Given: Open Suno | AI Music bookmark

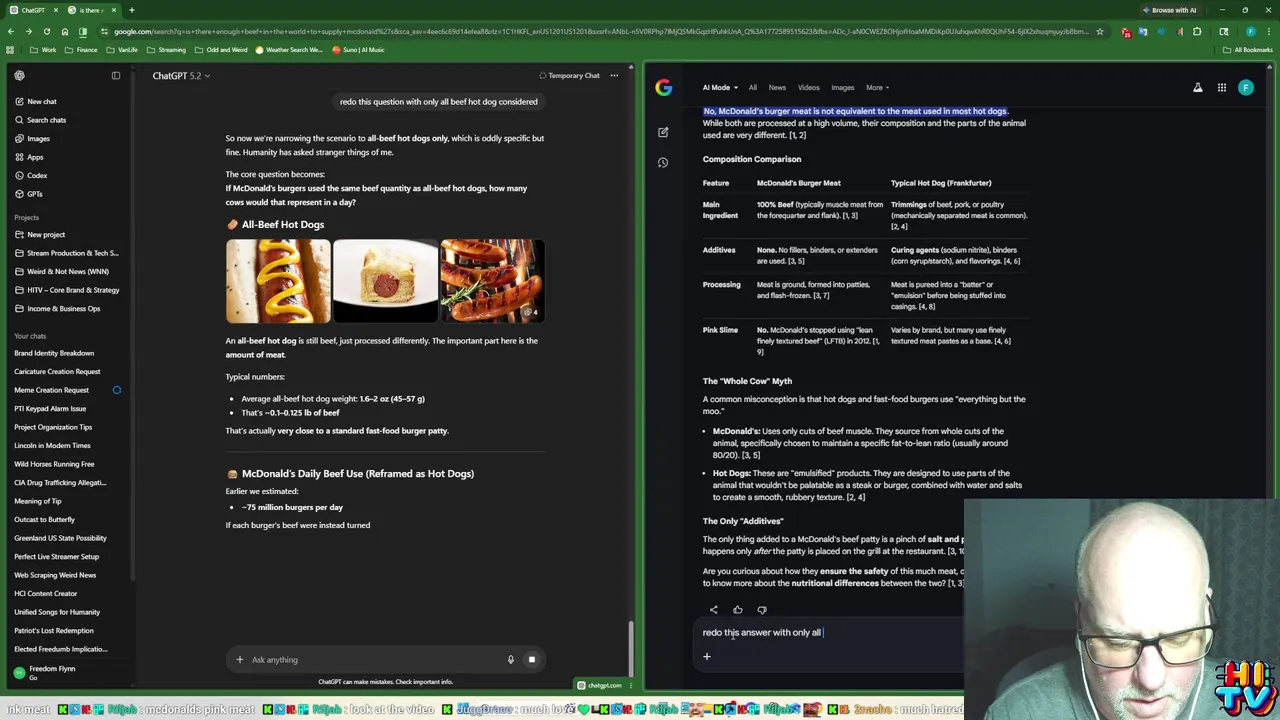Looking at the screenshot, I should coord(358,49).
